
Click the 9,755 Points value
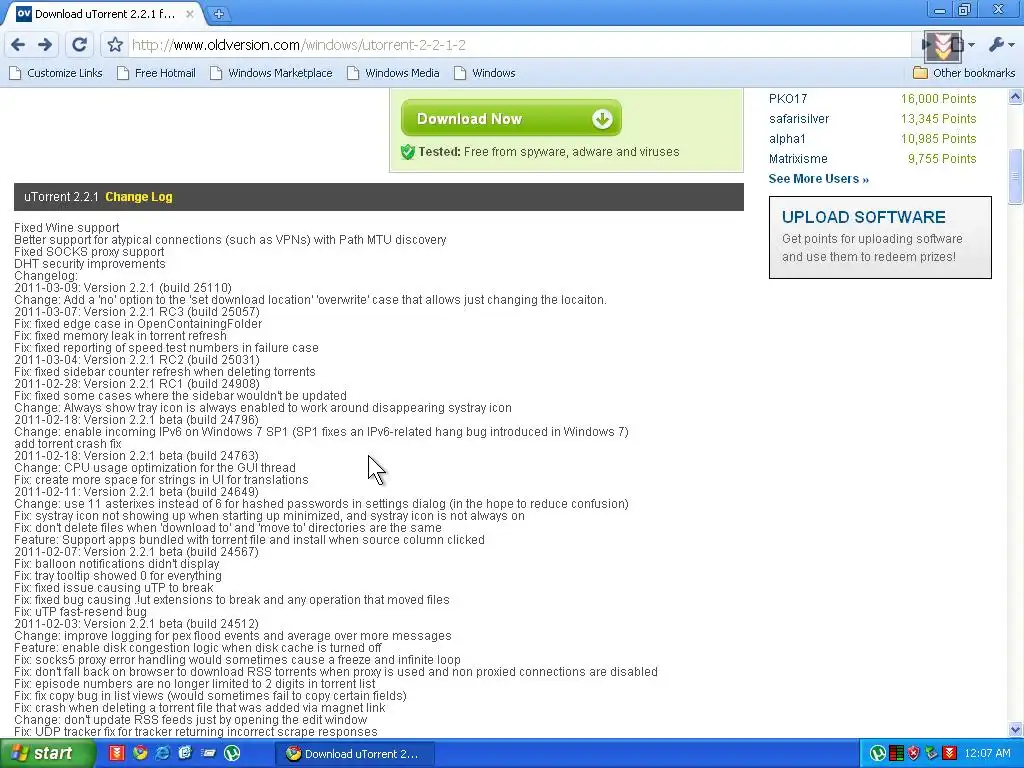tap(942, 159)
